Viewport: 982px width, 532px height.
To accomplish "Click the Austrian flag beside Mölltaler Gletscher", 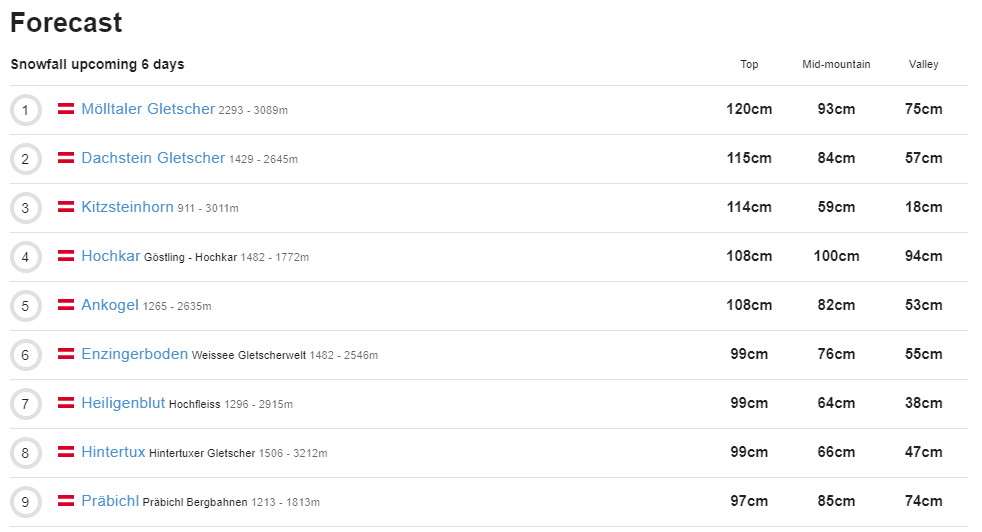I will pos(66,109).
